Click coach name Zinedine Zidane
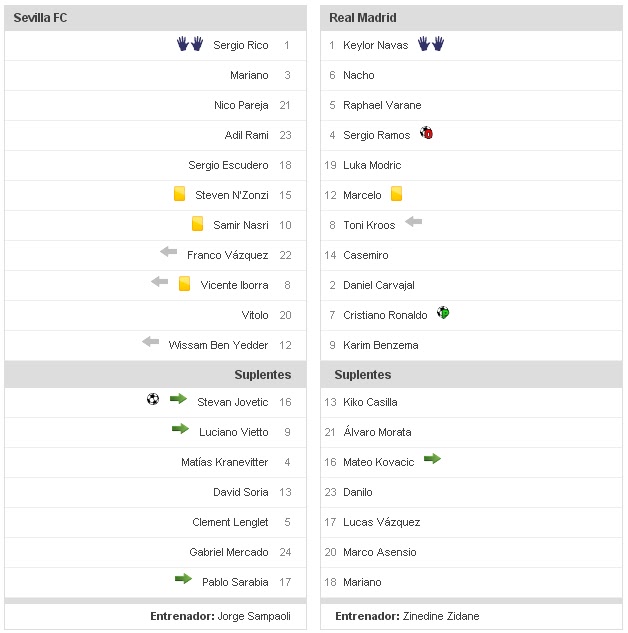628x633 pixels. [x=440, y=617]
